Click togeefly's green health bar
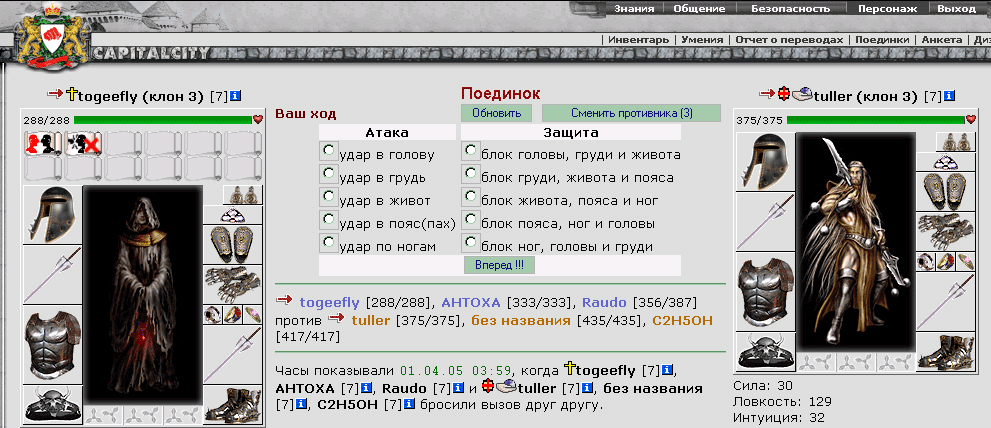The width and height of the screenshot is (991, 428). pos(162,119)
